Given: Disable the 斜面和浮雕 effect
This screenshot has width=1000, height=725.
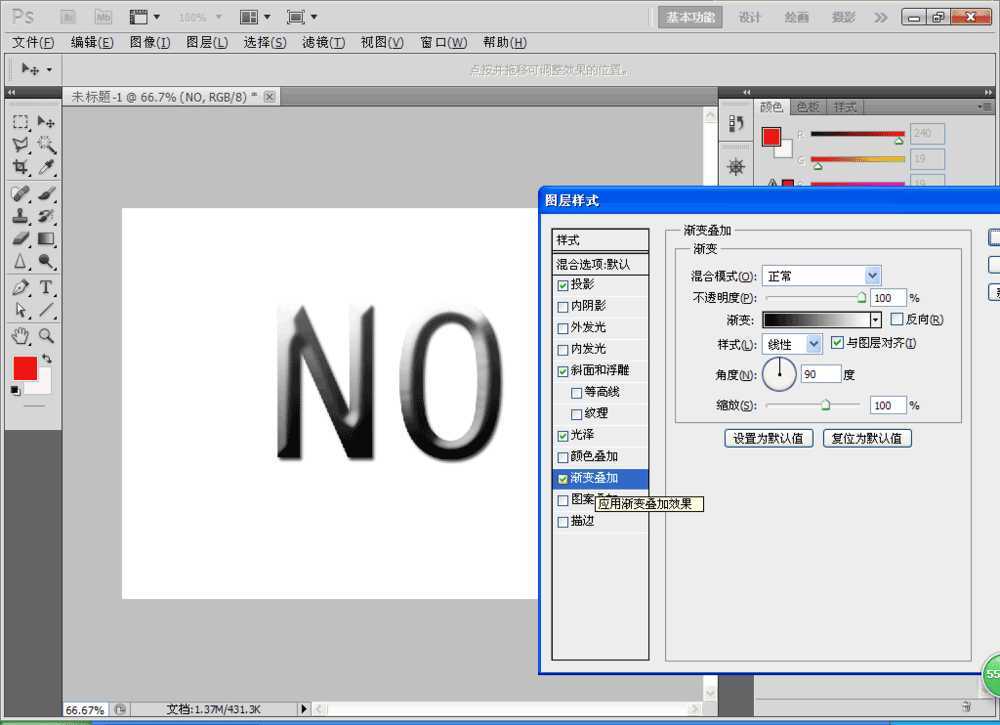Looking at the screenshot, I should pos(563,371).
